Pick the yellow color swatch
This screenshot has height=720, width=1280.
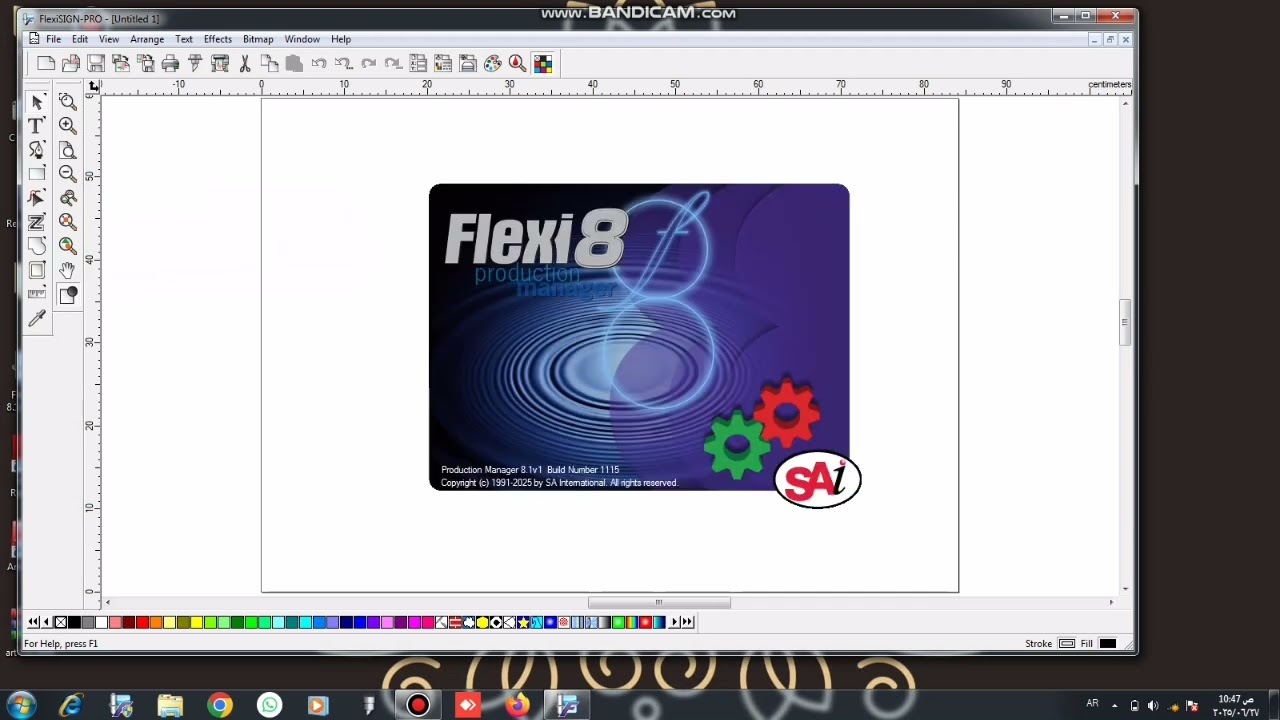click(196, 622)
